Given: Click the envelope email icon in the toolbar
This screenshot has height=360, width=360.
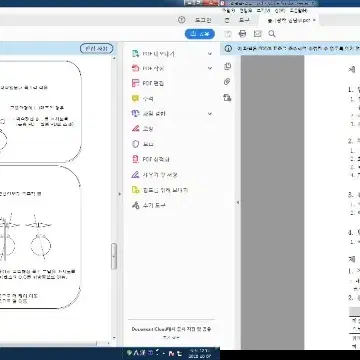Looking at the screenshot, I should [258, 34].
